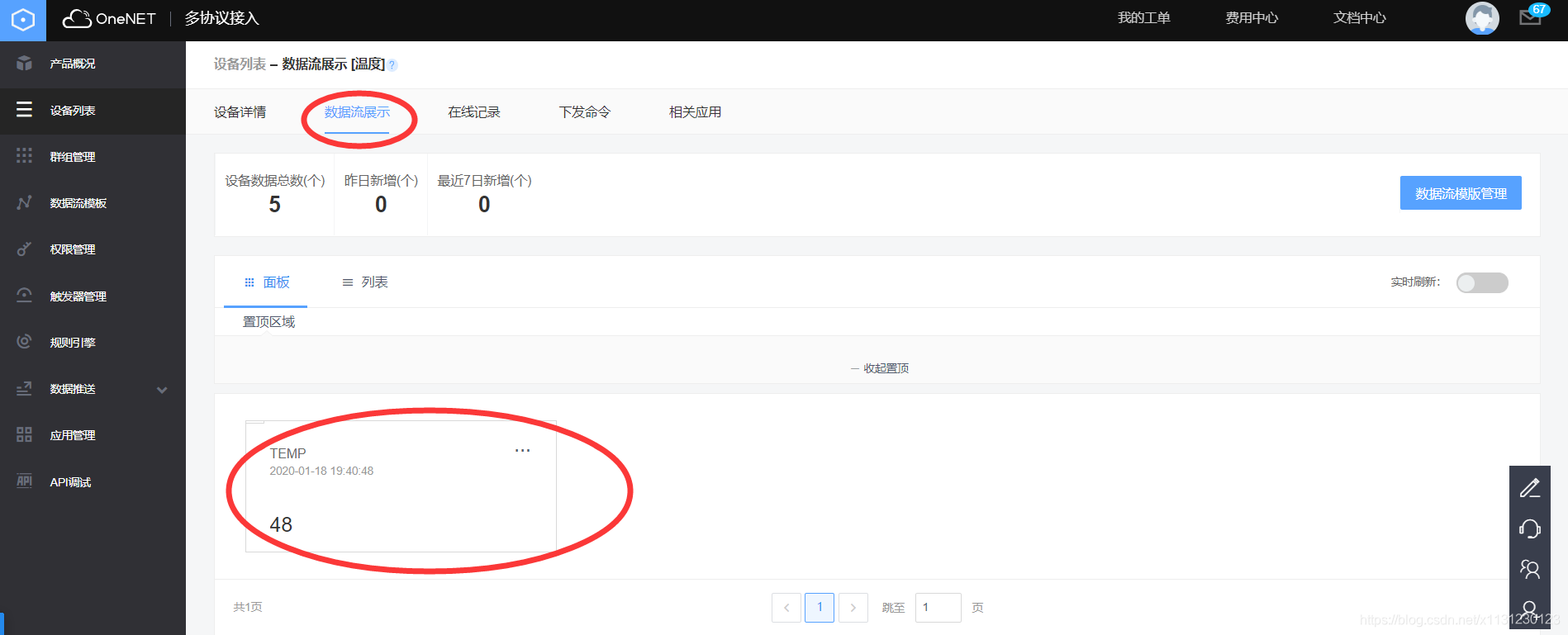Click the 设备列表 breadcrumb link
The image size is (1568, 635).
pyautogui.click(x=240, y=64)
